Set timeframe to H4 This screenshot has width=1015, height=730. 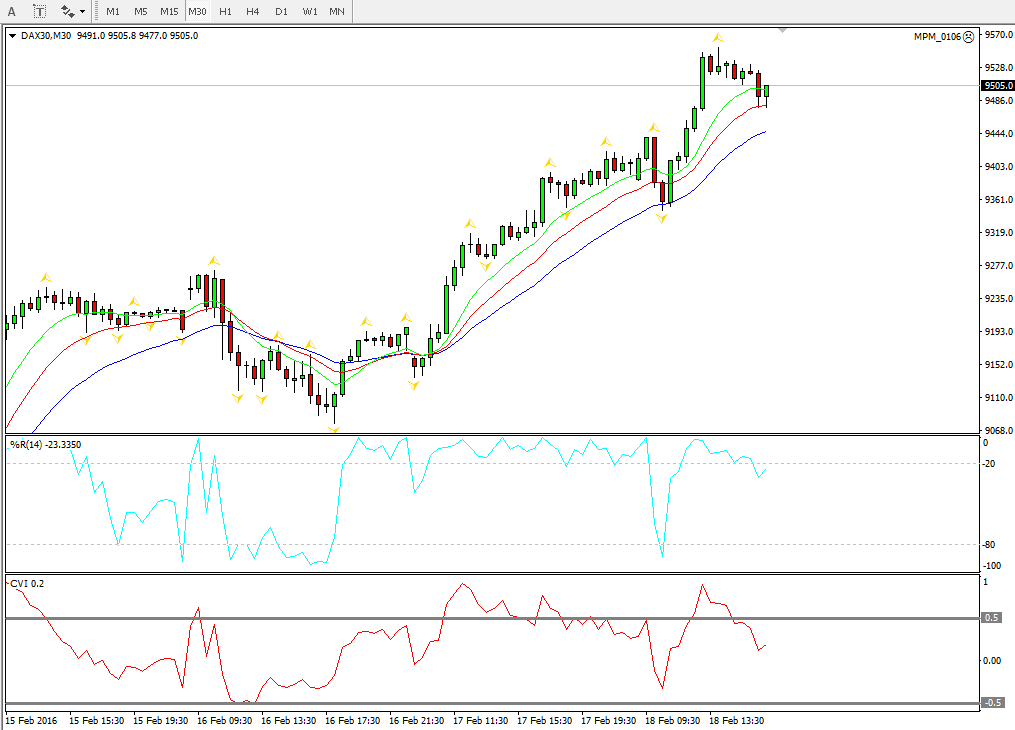point(253,12)
